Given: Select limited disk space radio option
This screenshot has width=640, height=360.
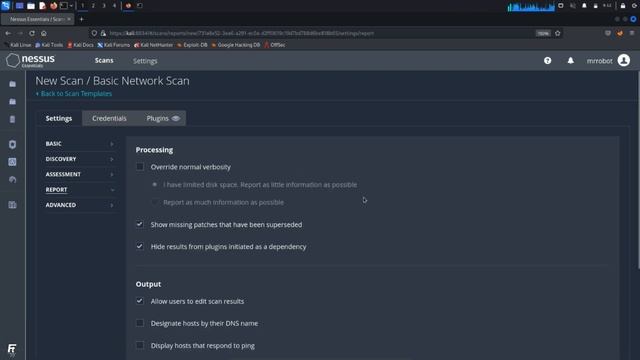Looking at the screenshot, I should point(155,184).
